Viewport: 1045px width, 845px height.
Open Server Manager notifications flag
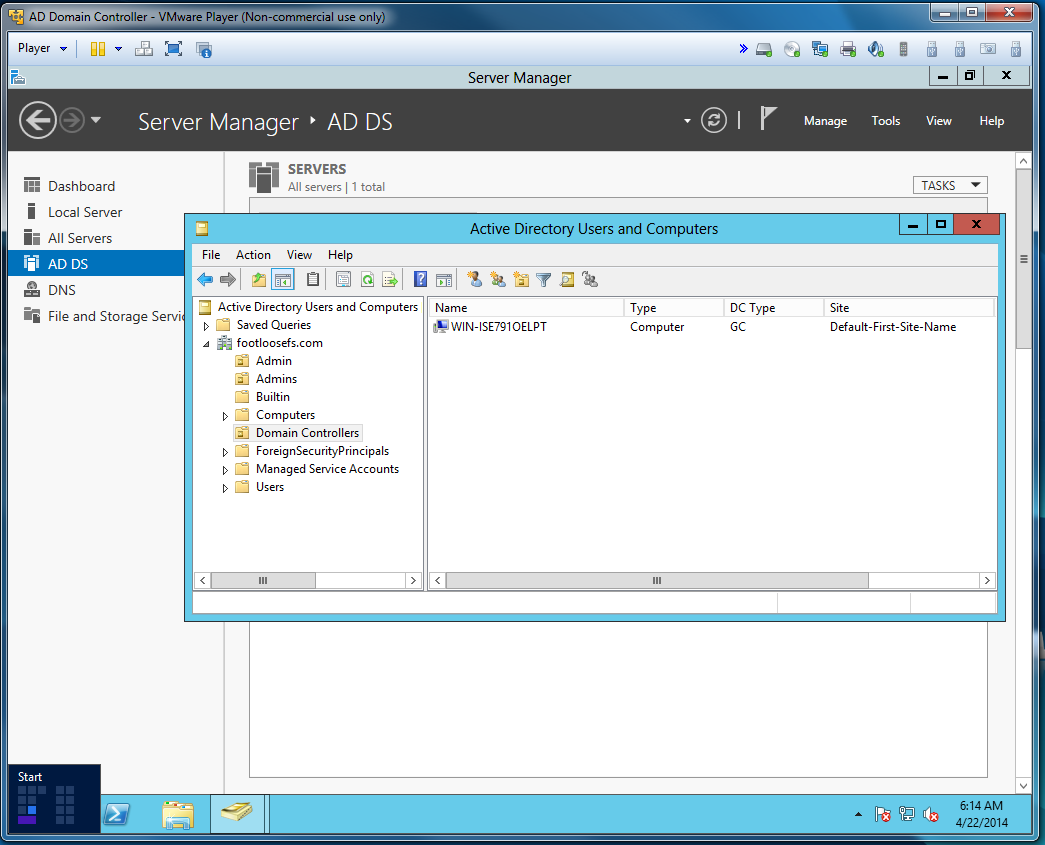point(768,119)
